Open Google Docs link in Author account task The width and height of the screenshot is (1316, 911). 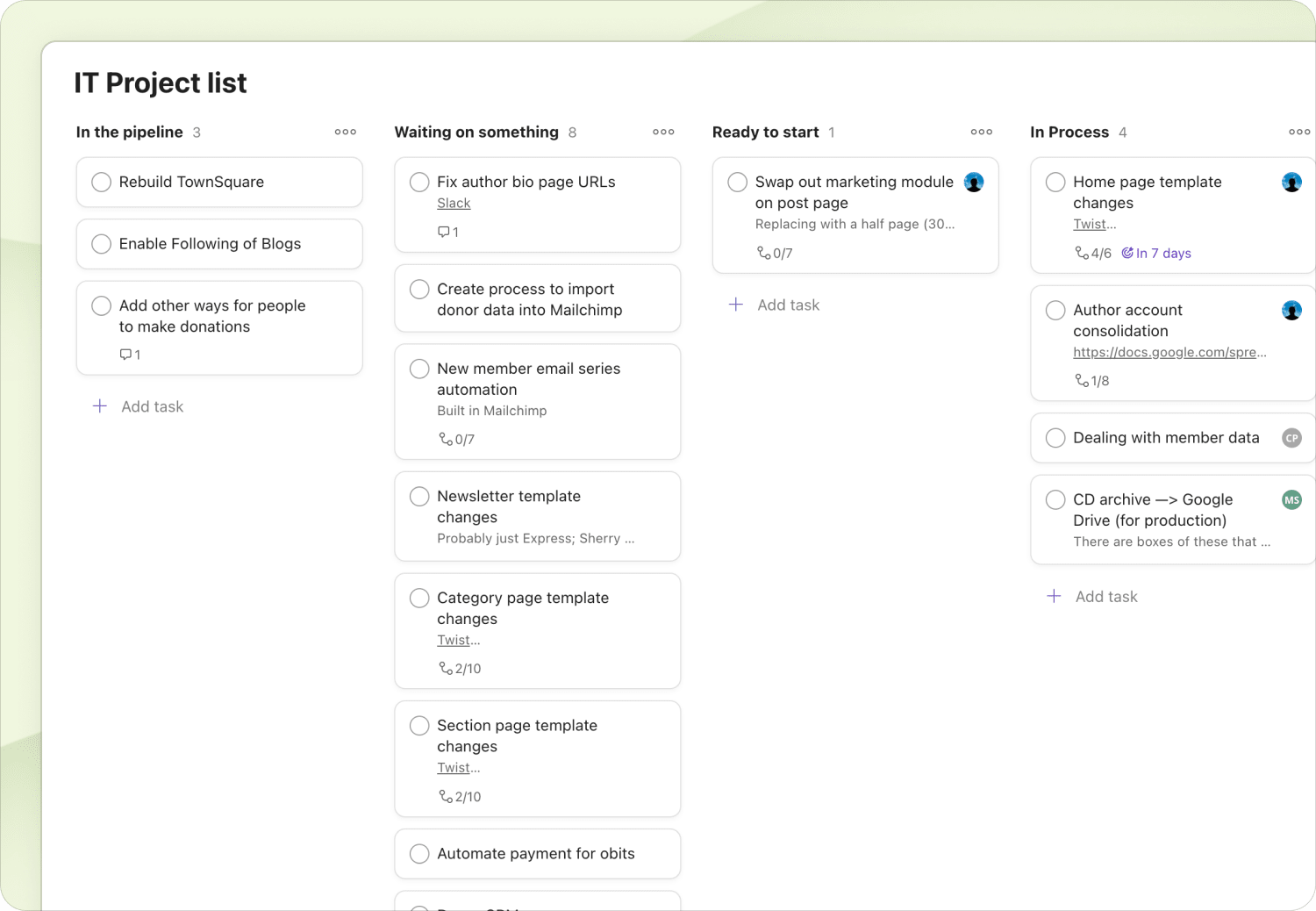click(x=1169, y=352)
